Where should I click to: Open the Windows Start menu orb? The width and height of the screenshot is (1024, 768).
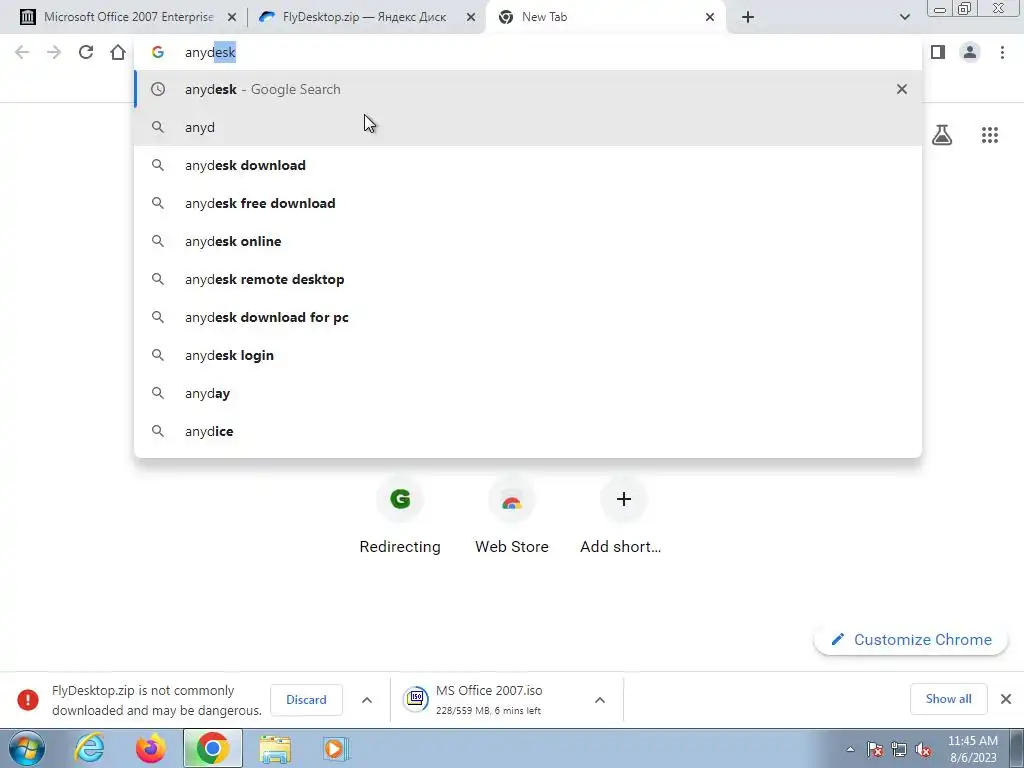coord(27,748)
